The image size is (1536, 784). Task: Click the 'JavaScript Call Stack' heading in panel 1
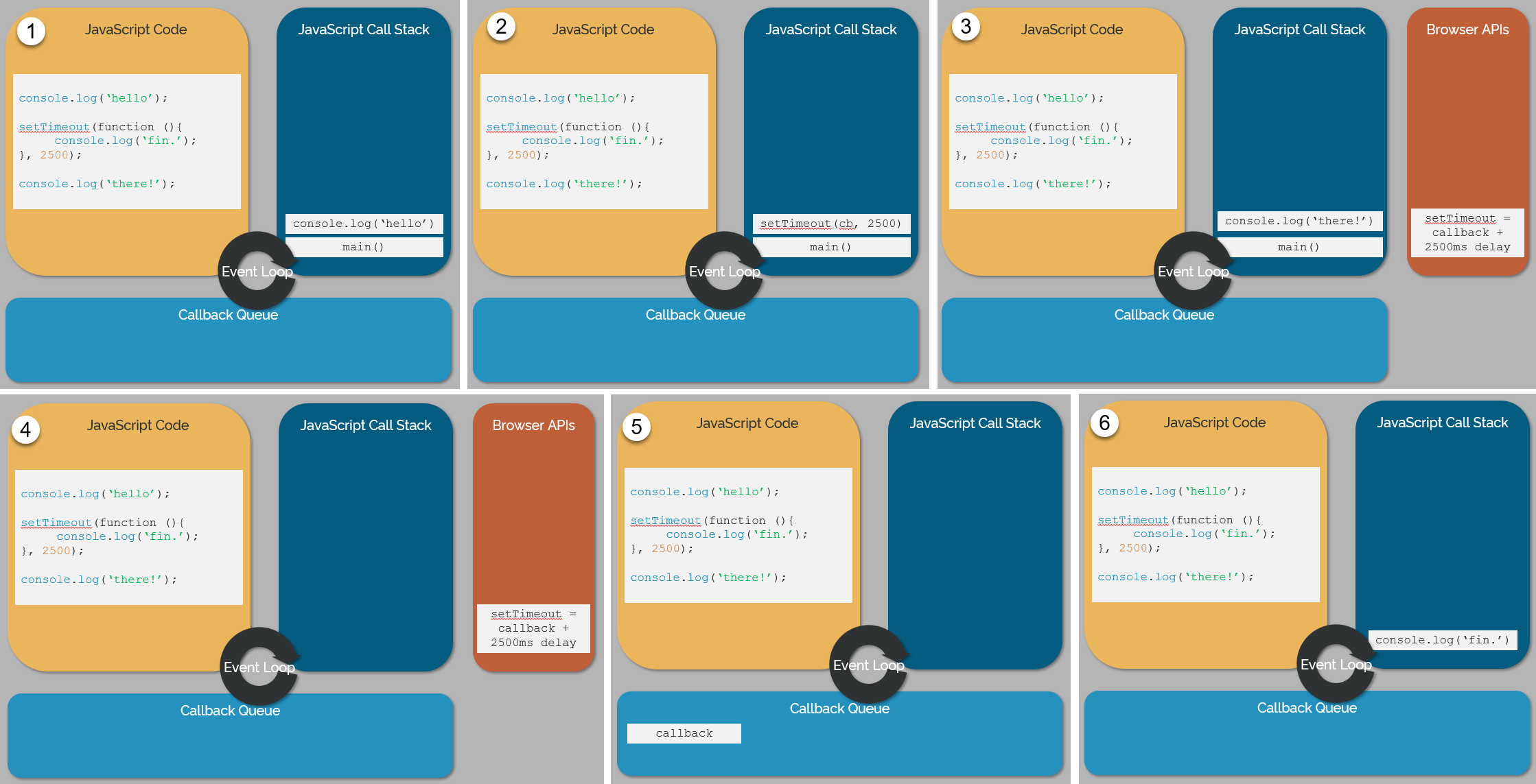[x=364, y=29]
